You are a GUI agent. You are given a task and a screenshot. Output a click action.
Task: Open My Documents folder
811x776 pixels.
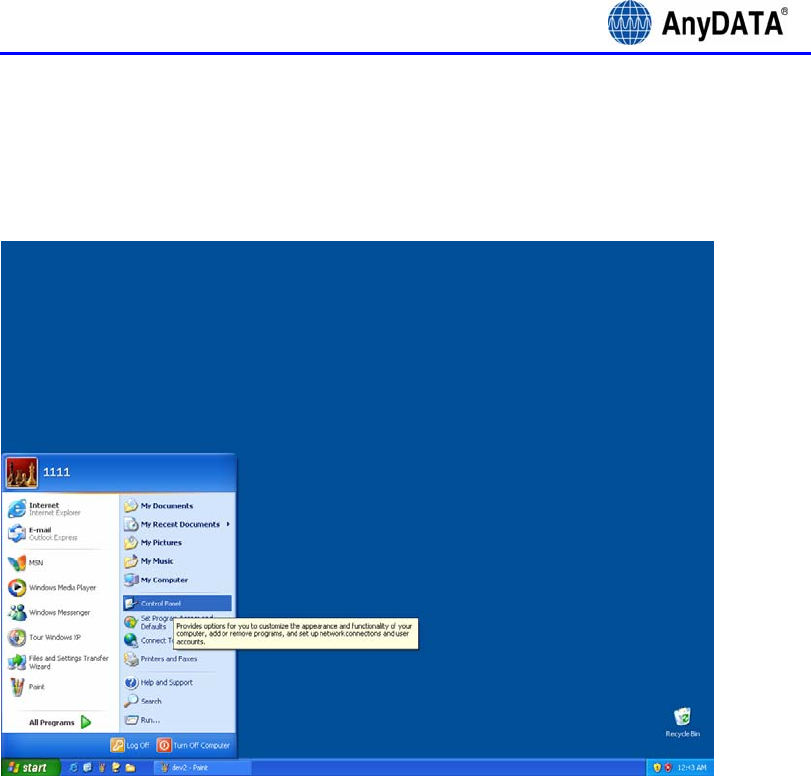point(159,505)
